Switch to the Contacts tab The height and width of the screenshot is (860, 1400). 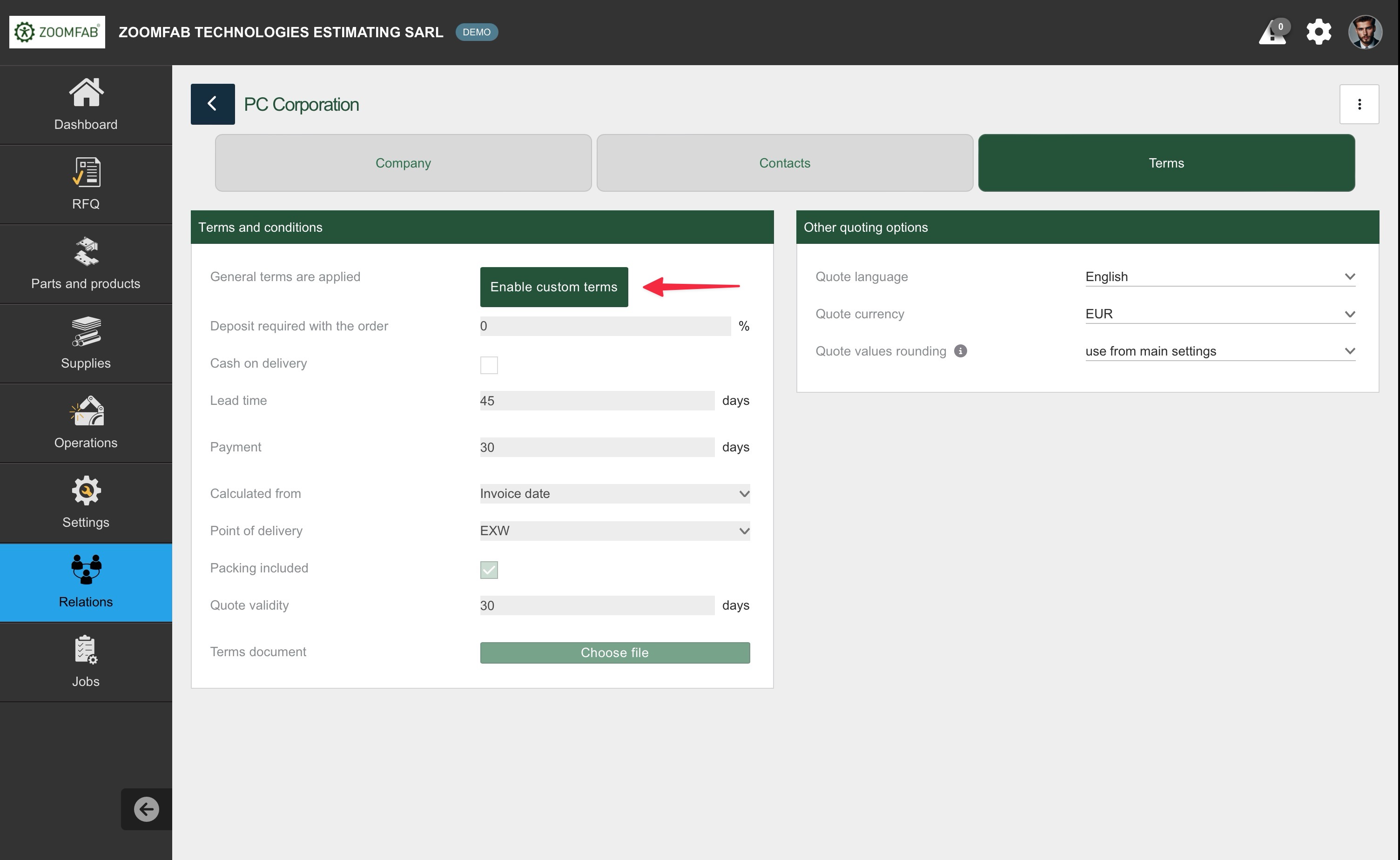pos(785,163)
